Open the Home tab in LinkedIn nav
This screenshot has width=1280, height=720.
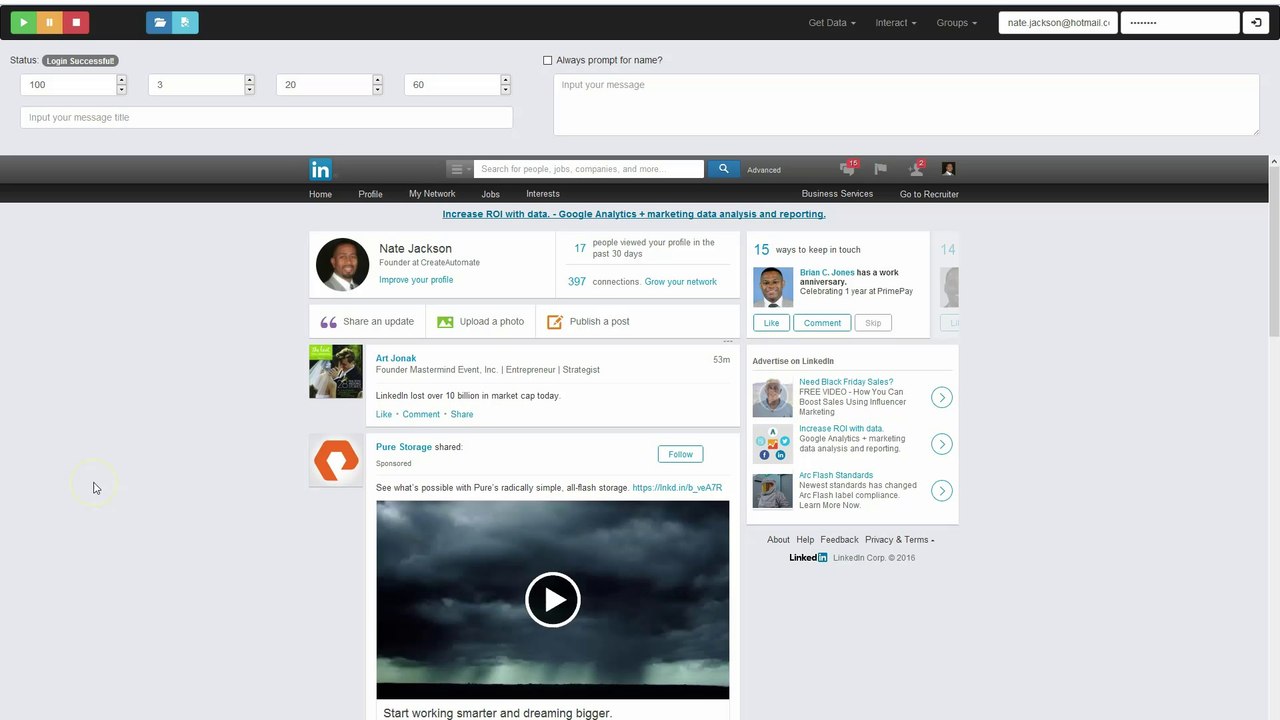[x=320, y=194]
